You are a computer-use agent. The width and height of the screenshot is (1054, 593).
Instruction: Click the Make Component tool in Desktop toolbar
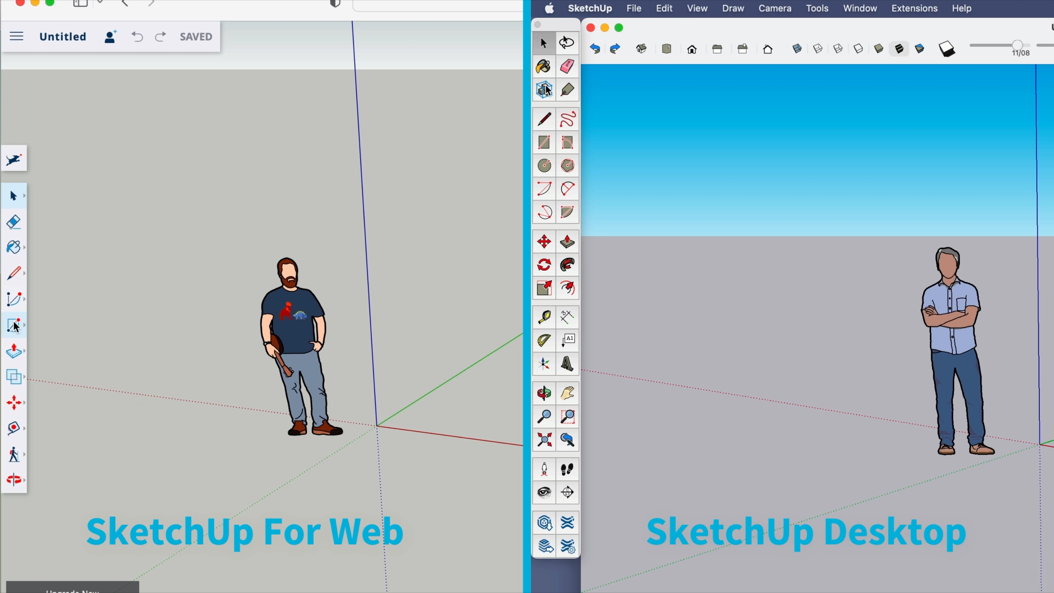[x=544, y=89]
